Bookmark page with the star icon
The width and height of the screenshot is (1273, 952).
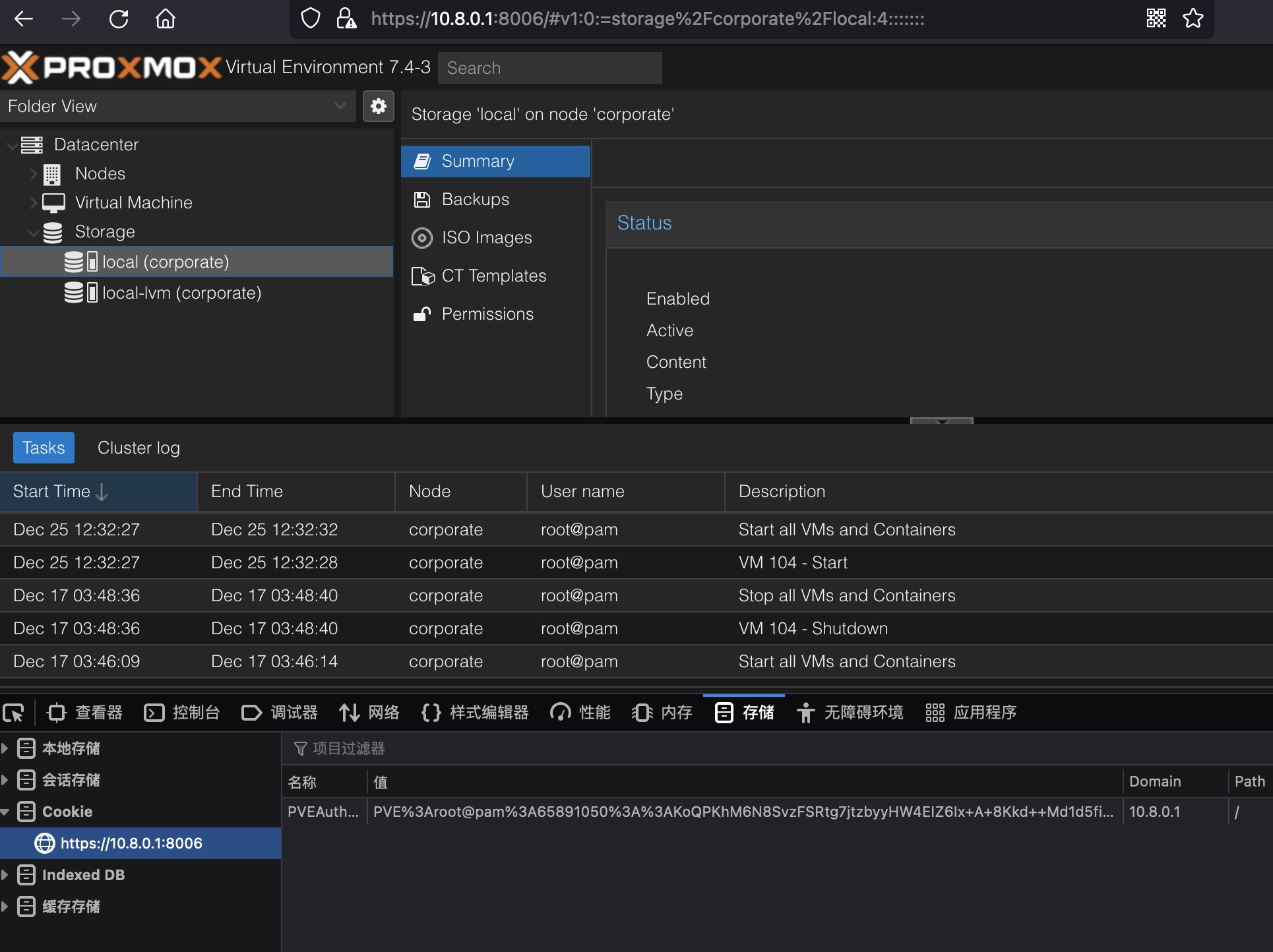coord(1193,18)
